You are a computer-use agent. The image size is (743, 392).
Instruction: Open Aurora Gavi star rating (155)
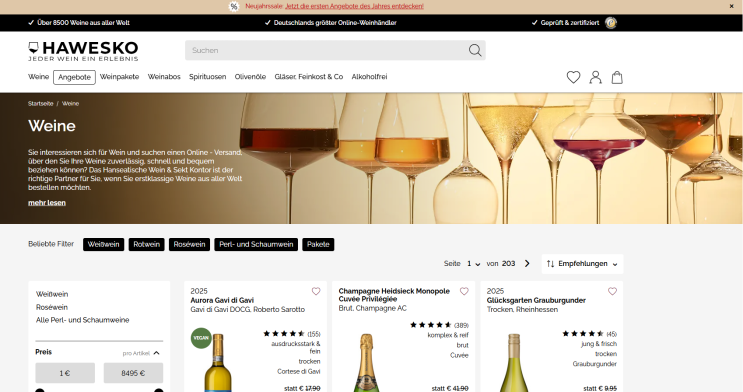292,334
